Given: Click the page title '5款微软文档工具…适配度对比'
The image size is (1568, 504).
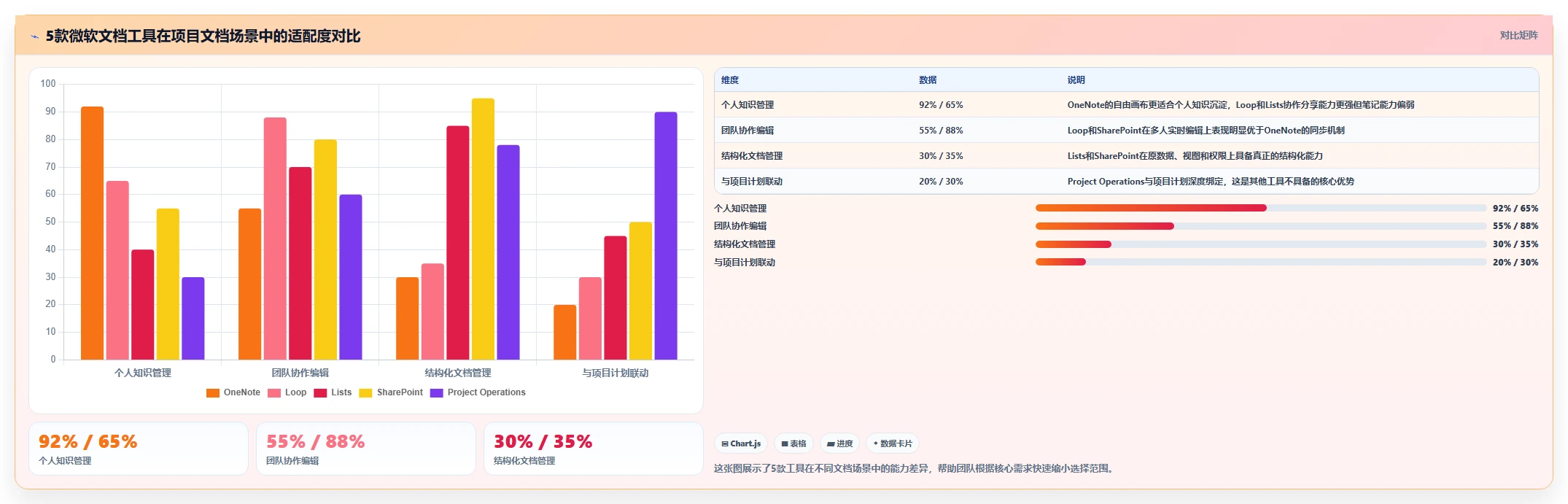Looking at the screenshot, I should [203, 36].
